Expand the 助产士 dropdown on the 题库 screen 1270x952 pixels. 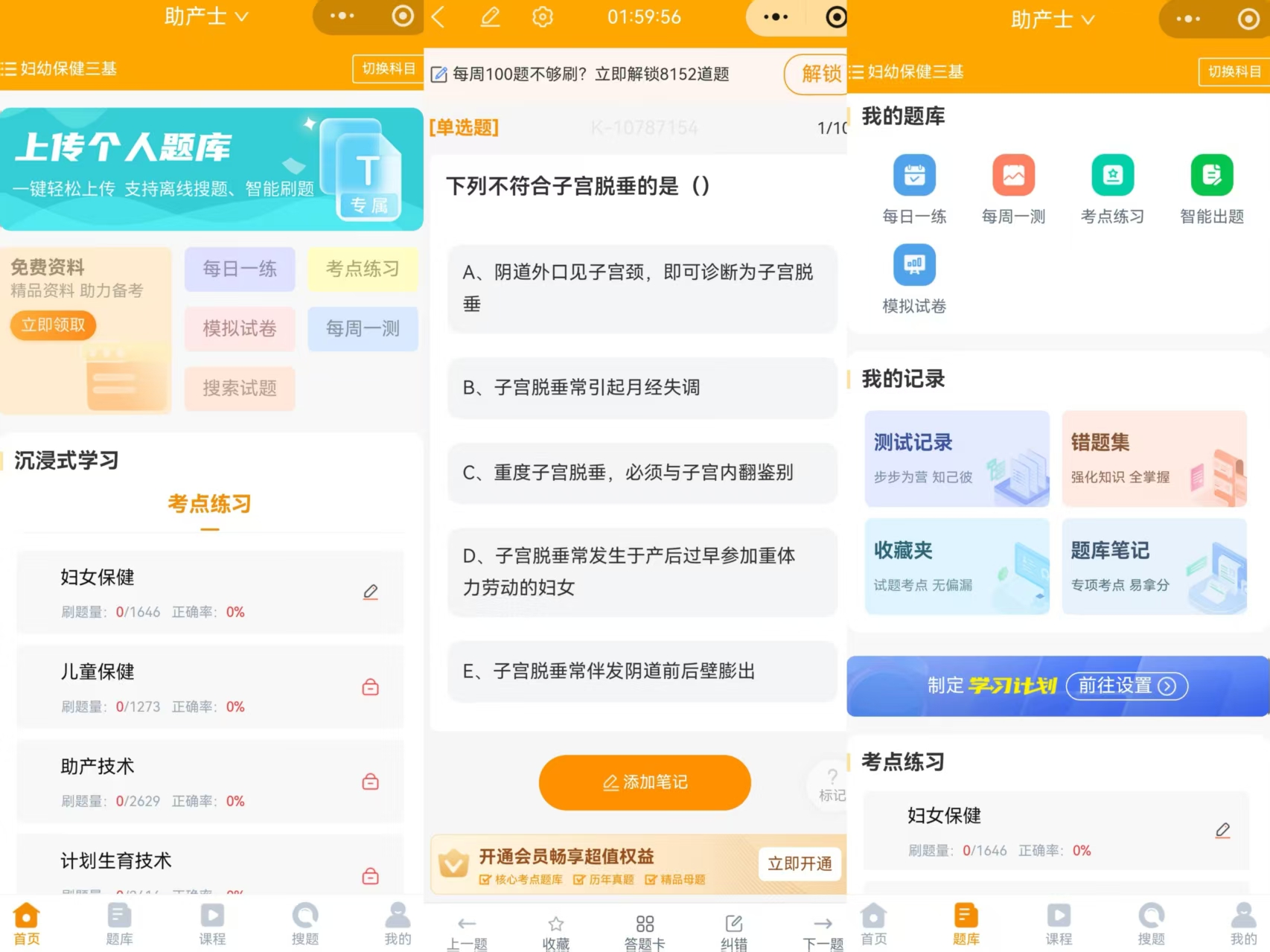pos(1053,19)
